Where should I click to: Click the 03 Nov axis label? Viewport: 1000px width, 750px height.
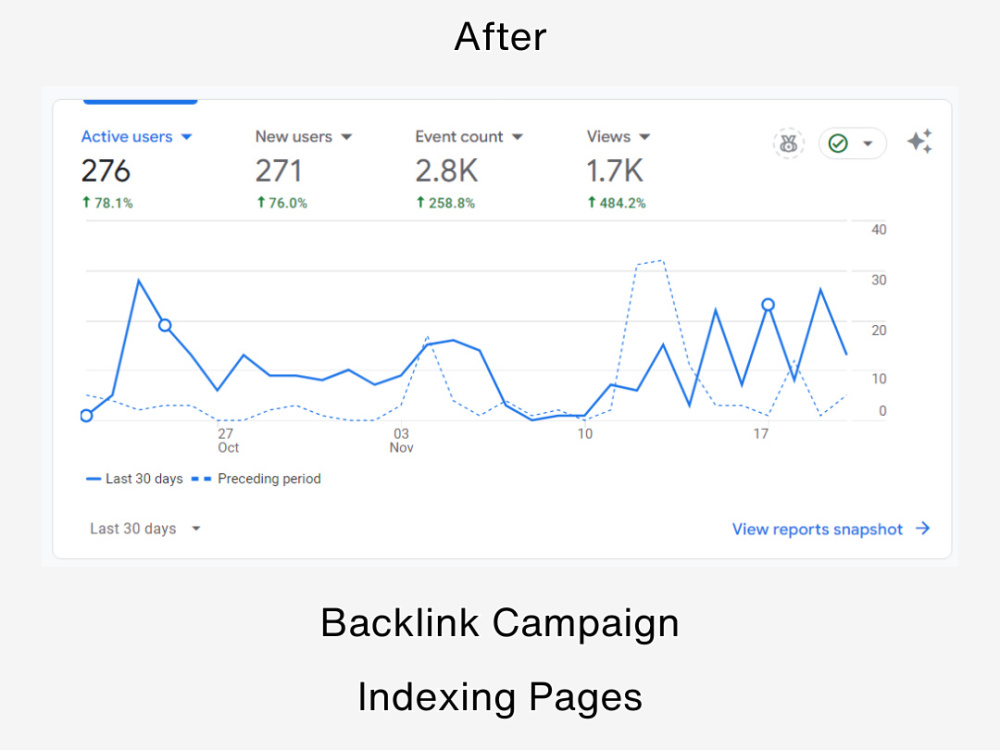pos(401,441)
